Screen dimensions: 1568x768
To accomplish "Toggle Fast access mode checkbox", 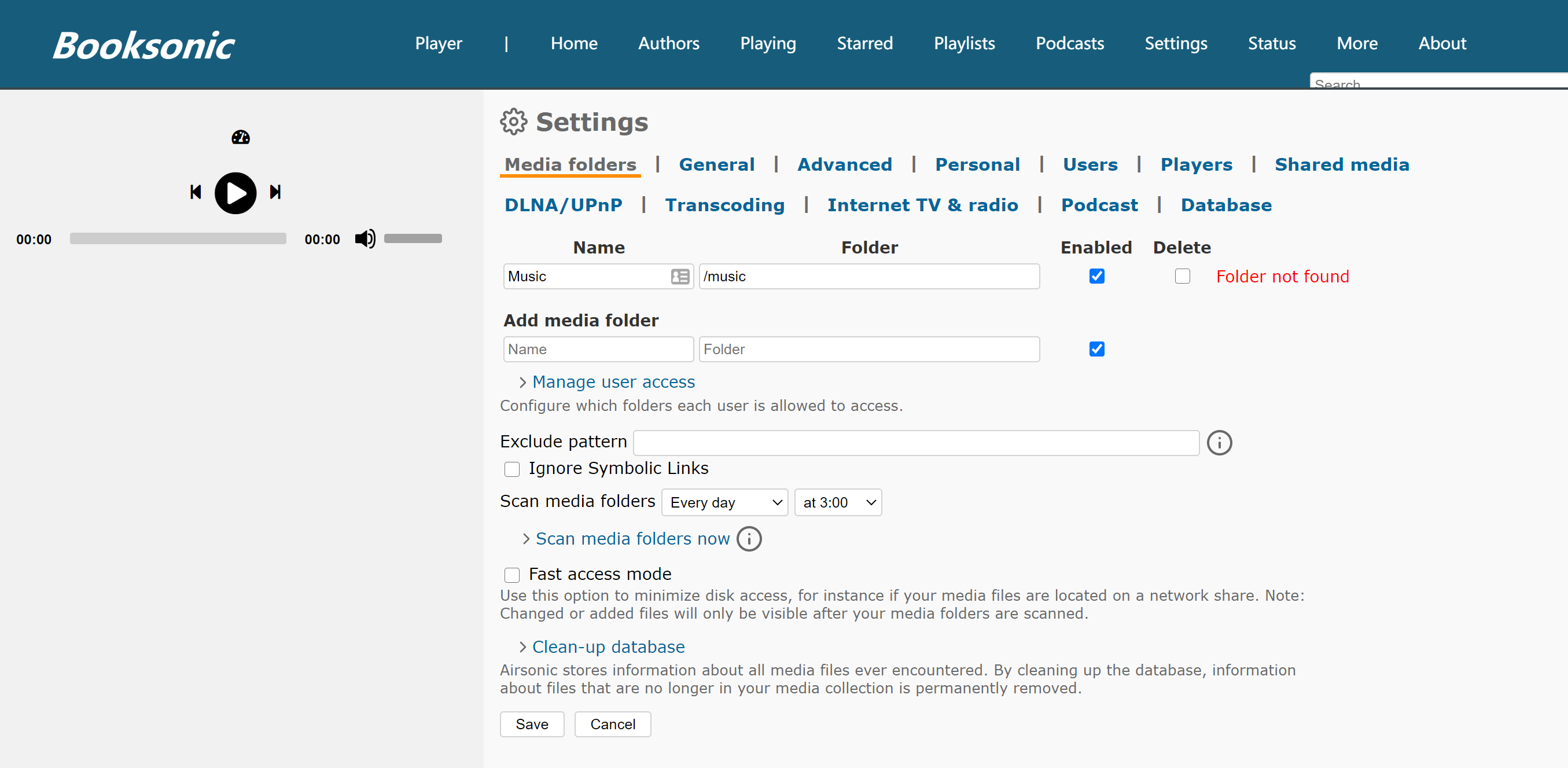I will coord(512,575).
